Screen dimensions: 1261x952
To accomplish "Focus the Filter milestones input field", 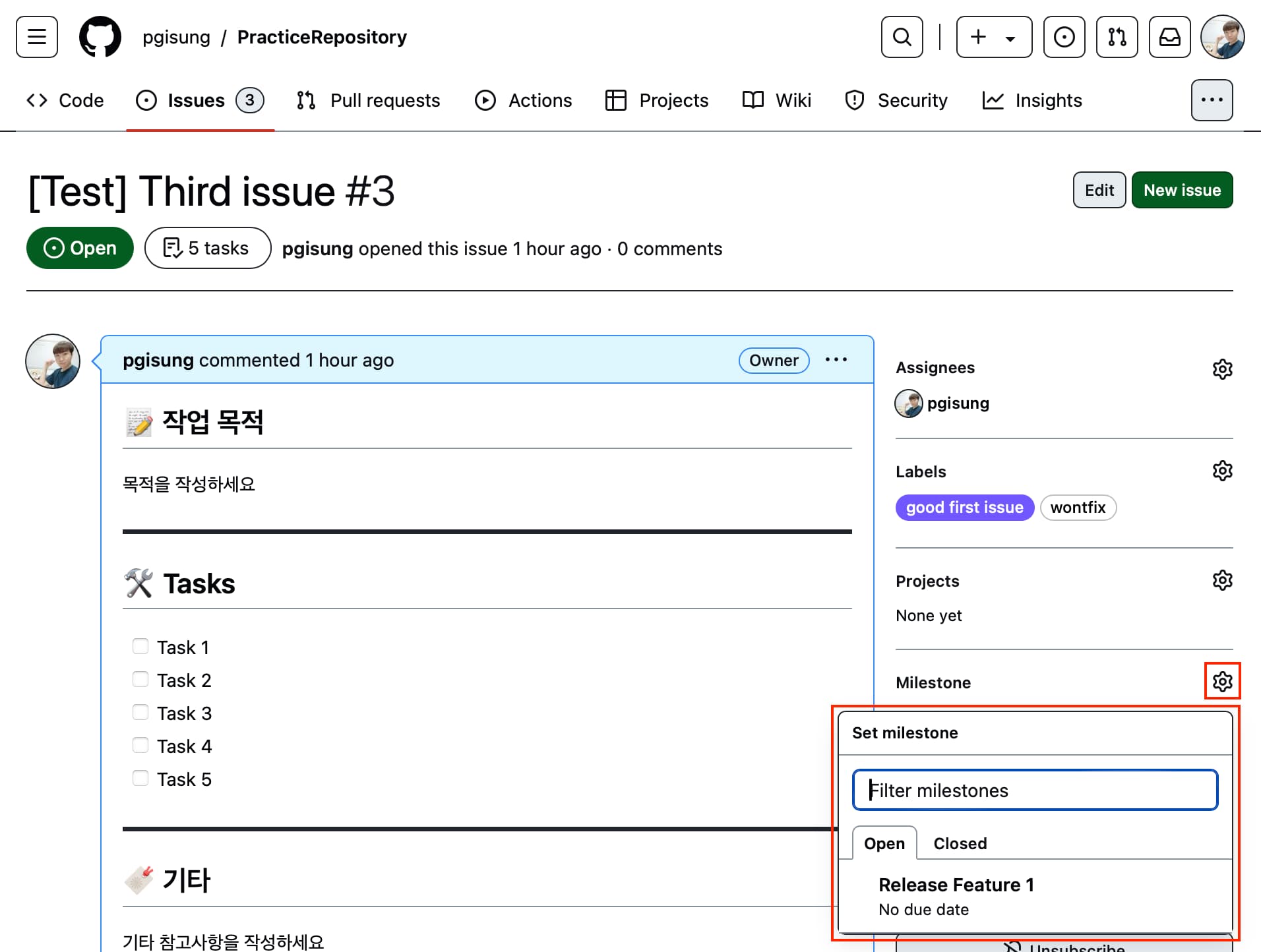I will 1035,790.
